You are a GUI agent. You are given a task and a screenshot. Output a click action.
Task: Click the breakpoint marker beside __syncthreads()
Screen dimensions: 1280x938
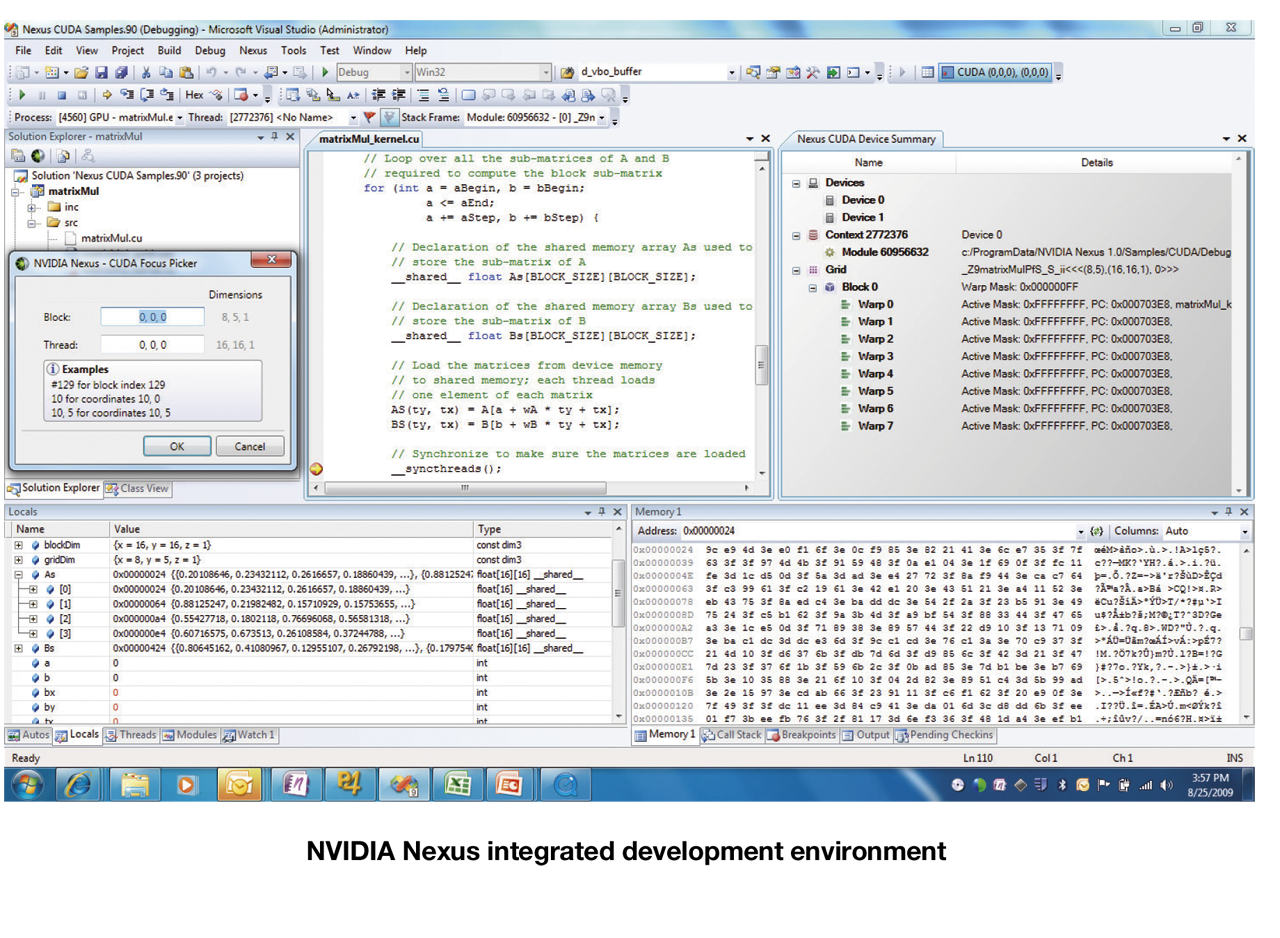pos(318,467)
